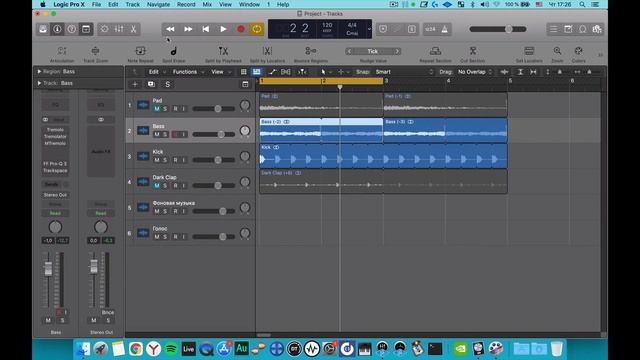Viewport: 640px width, 360px height.
Task: Open Quick Help question mark button
Action: click(71, 29)
